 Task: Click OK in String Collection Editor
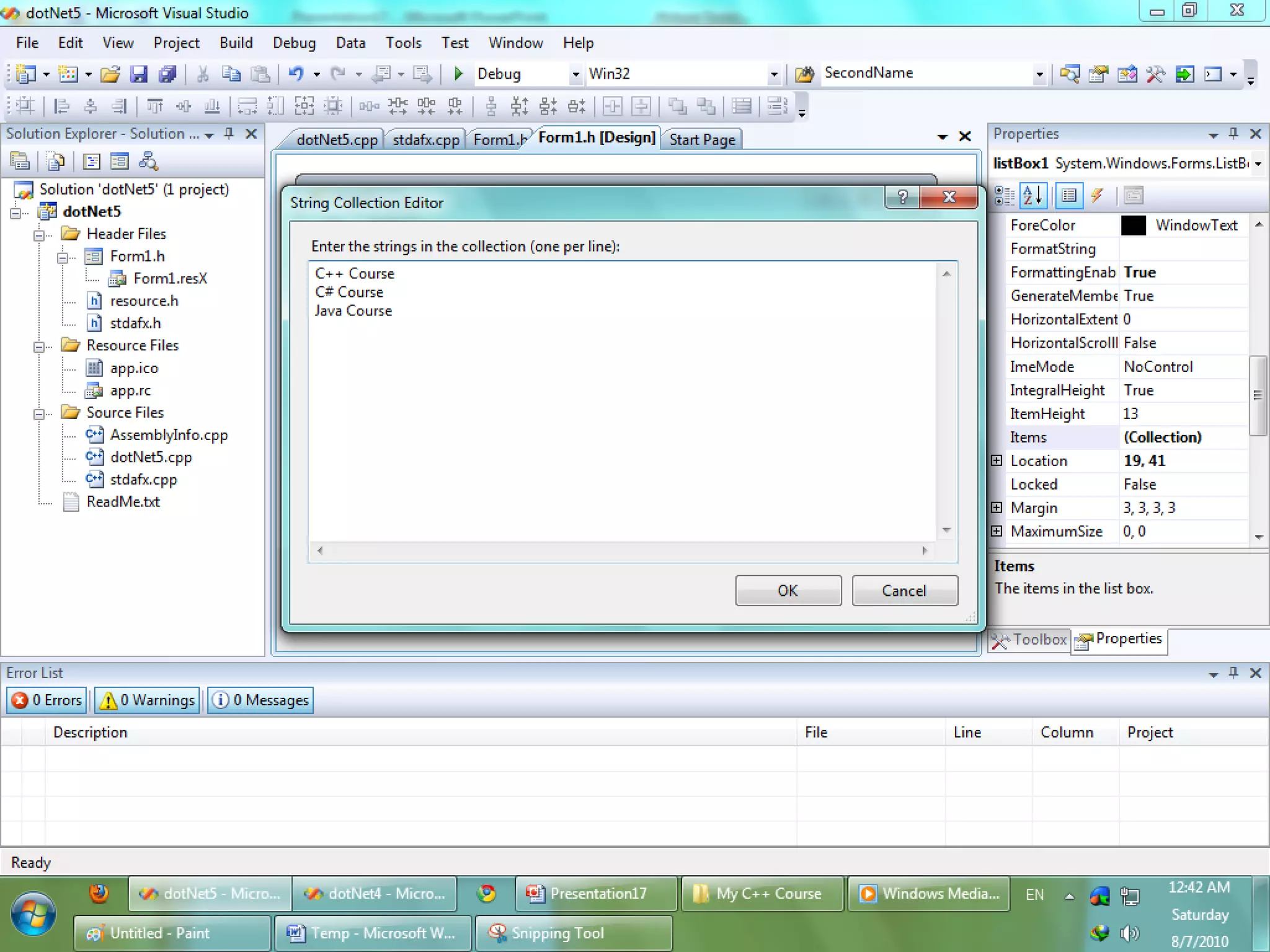788,590
